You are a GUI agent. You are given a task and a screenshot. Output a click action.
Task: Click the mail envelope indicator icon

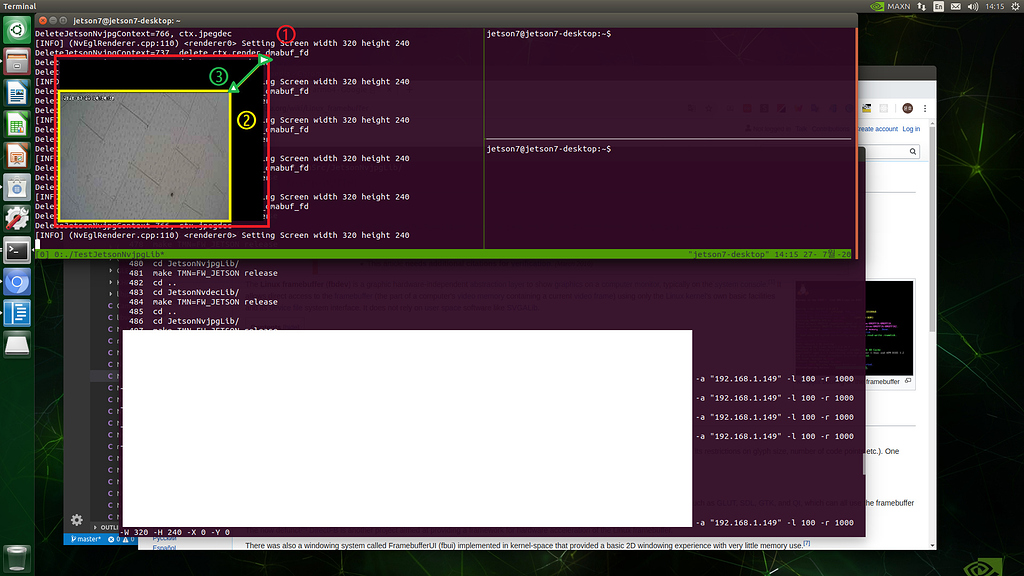click(x=956, y=6)
